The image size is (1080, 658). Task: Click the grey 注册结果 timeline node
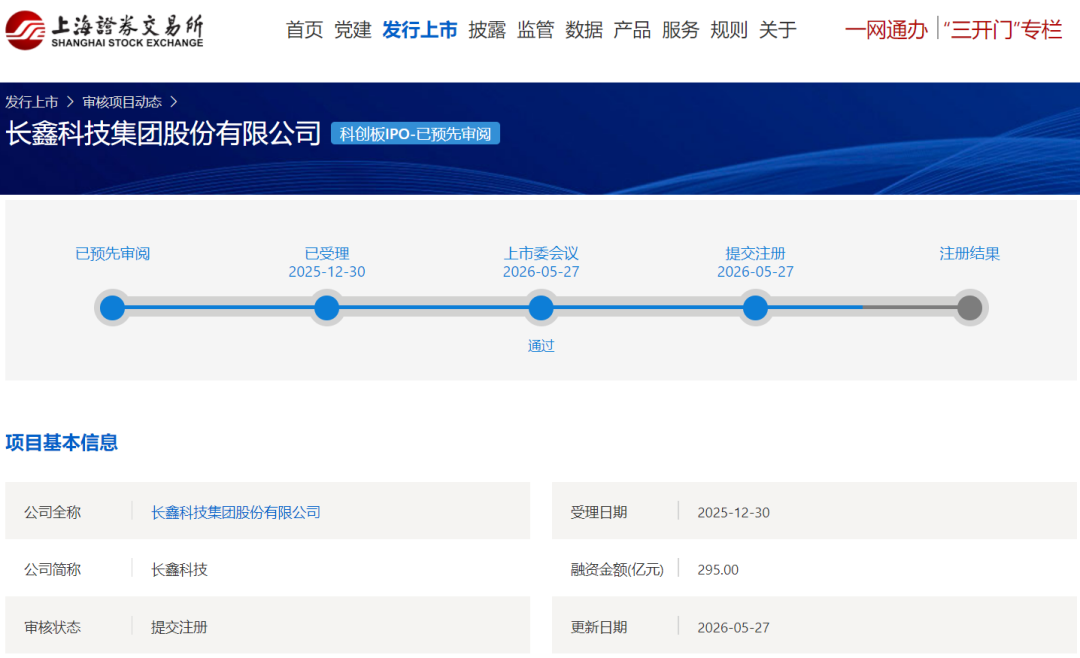(969, 307)
